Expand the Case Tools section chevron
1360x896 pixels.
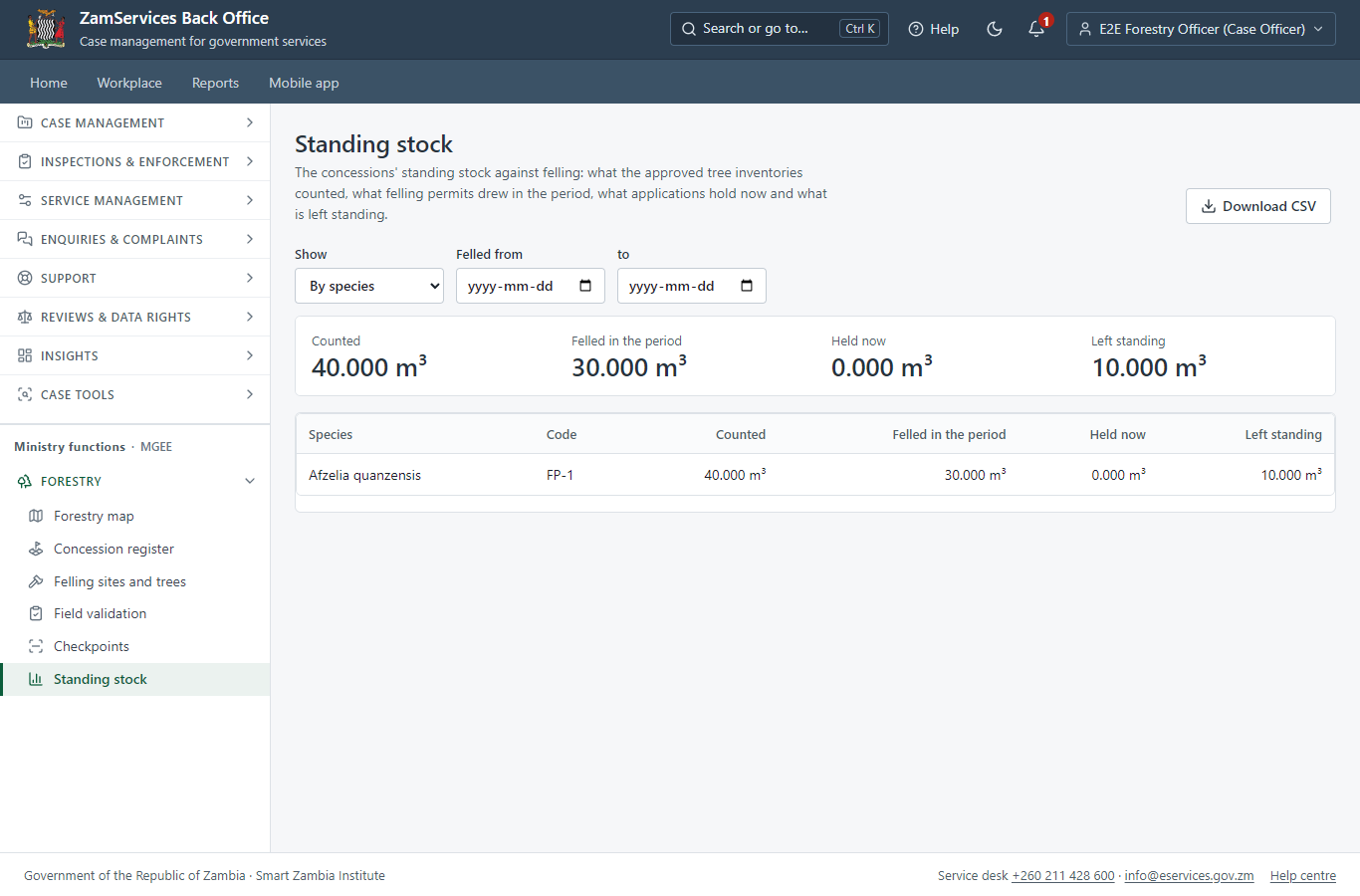pos(250,394)
